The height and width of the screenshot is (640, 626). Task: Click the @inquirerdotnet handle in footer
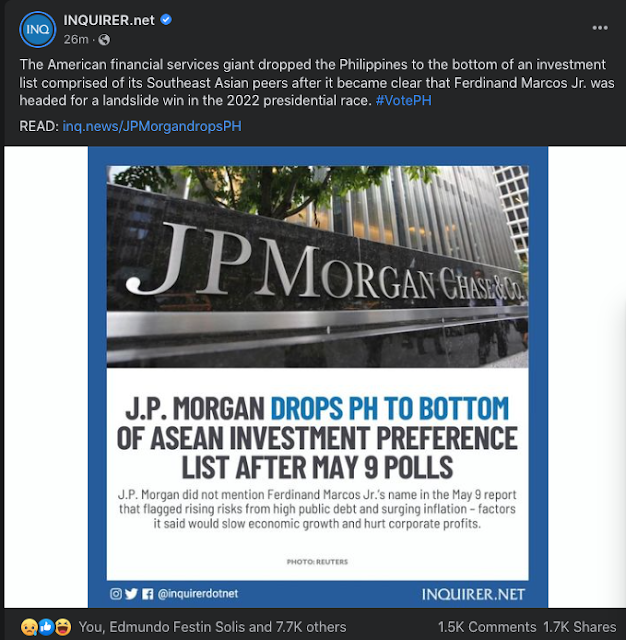[198, 594]
